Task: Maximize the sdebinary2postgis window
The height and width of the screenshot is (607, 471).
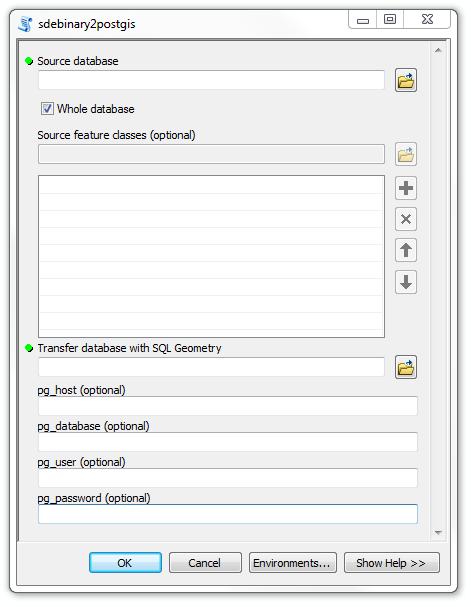Action: coord(390,19)
